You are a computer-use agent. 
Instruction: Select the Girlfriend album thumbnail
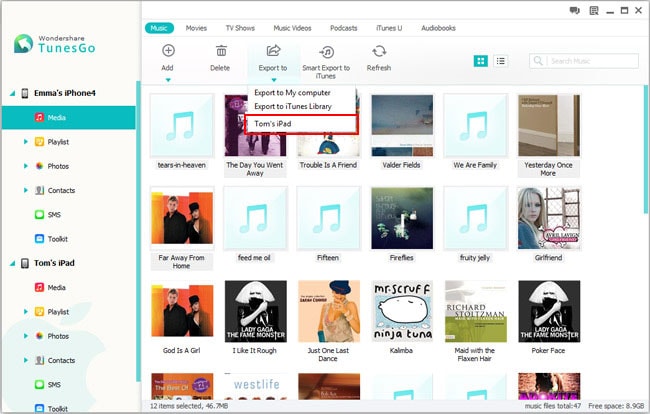549,218
